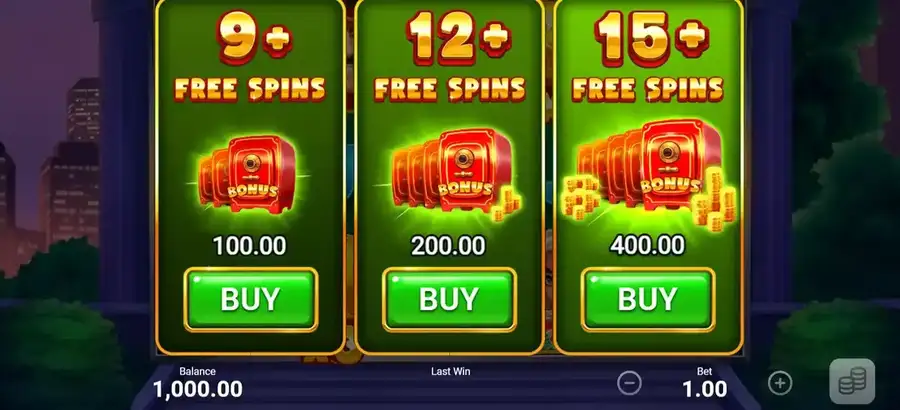Select the red bonus safes for 100.00
This screenshot has width=900, height=410.
[249, 175]
